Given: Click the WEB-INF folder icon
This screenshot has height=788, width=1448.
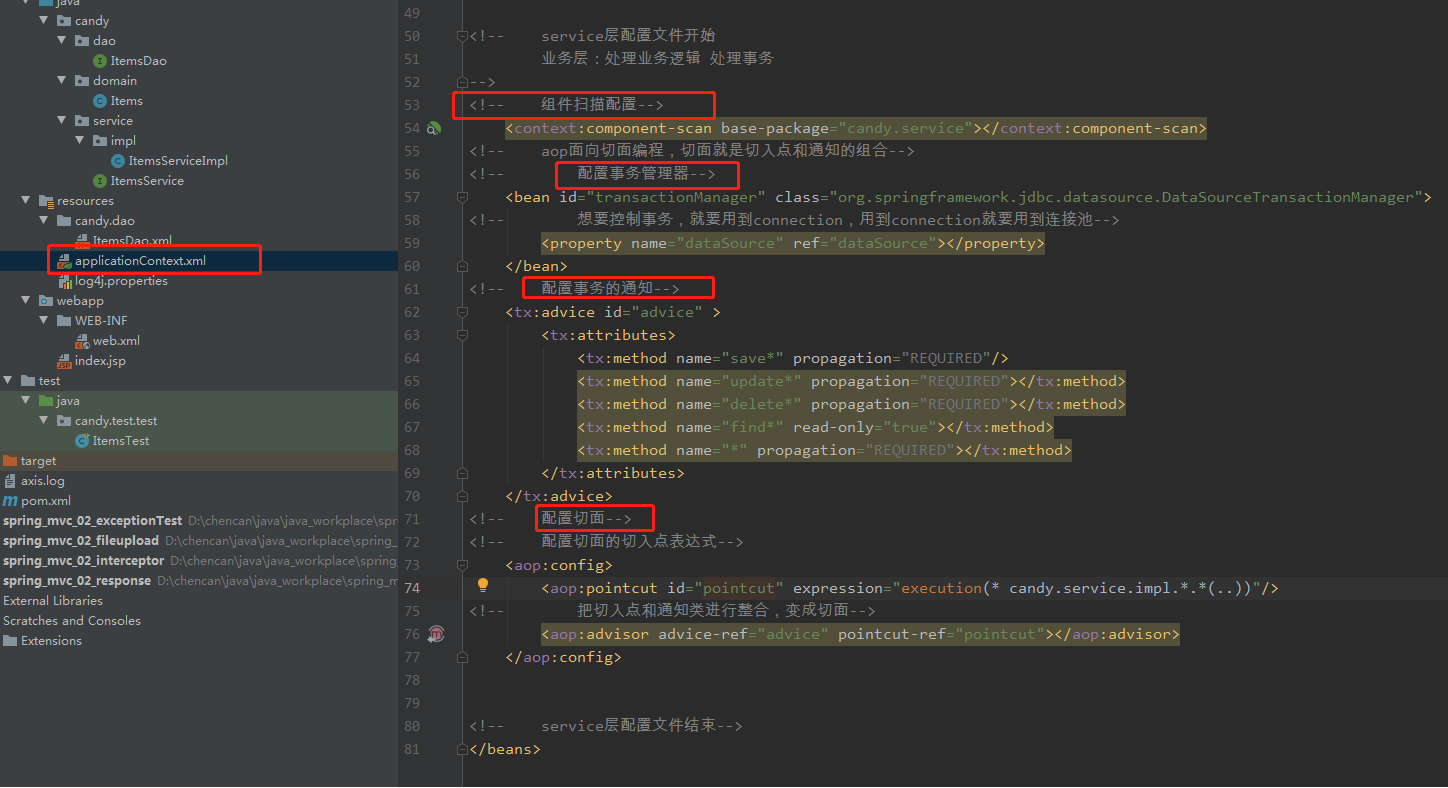Looking at the screenshot, I should click(64, 321).
